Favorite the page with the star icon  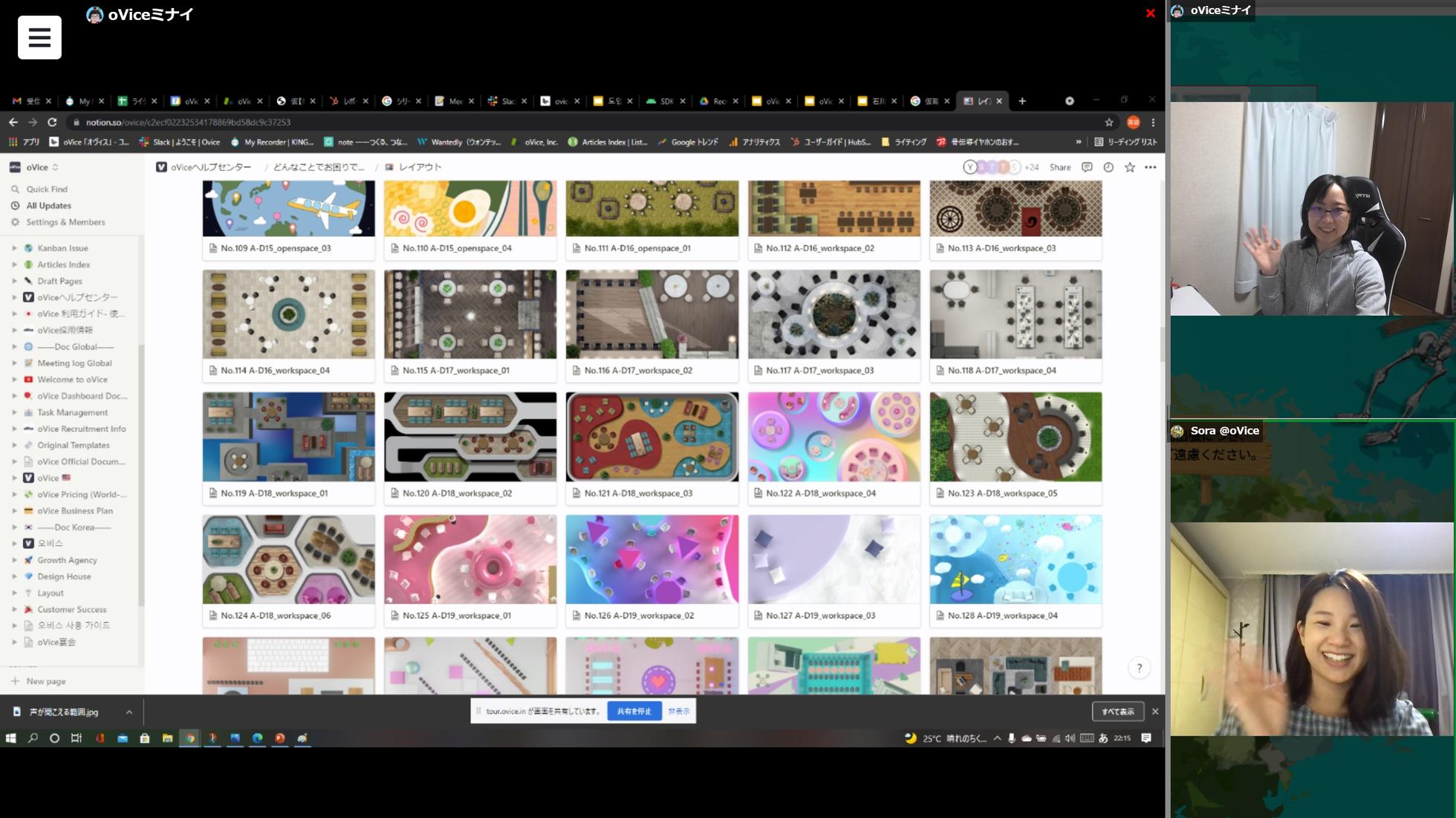point(1129,167)
